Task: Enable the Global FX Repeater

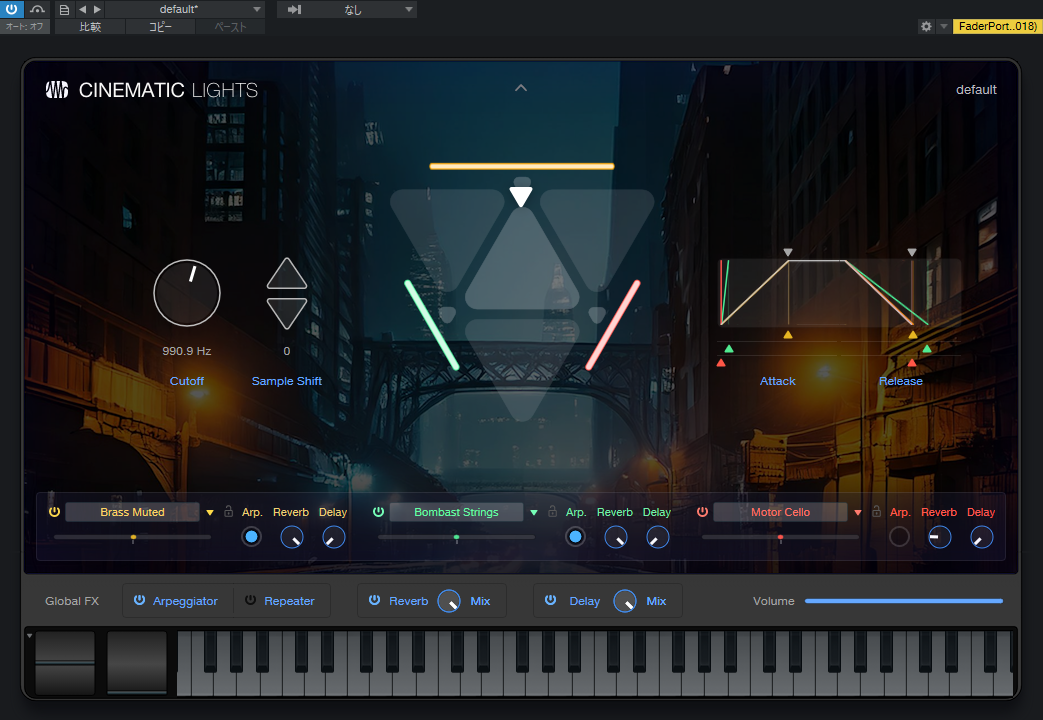Action: (x=250, y=601)
